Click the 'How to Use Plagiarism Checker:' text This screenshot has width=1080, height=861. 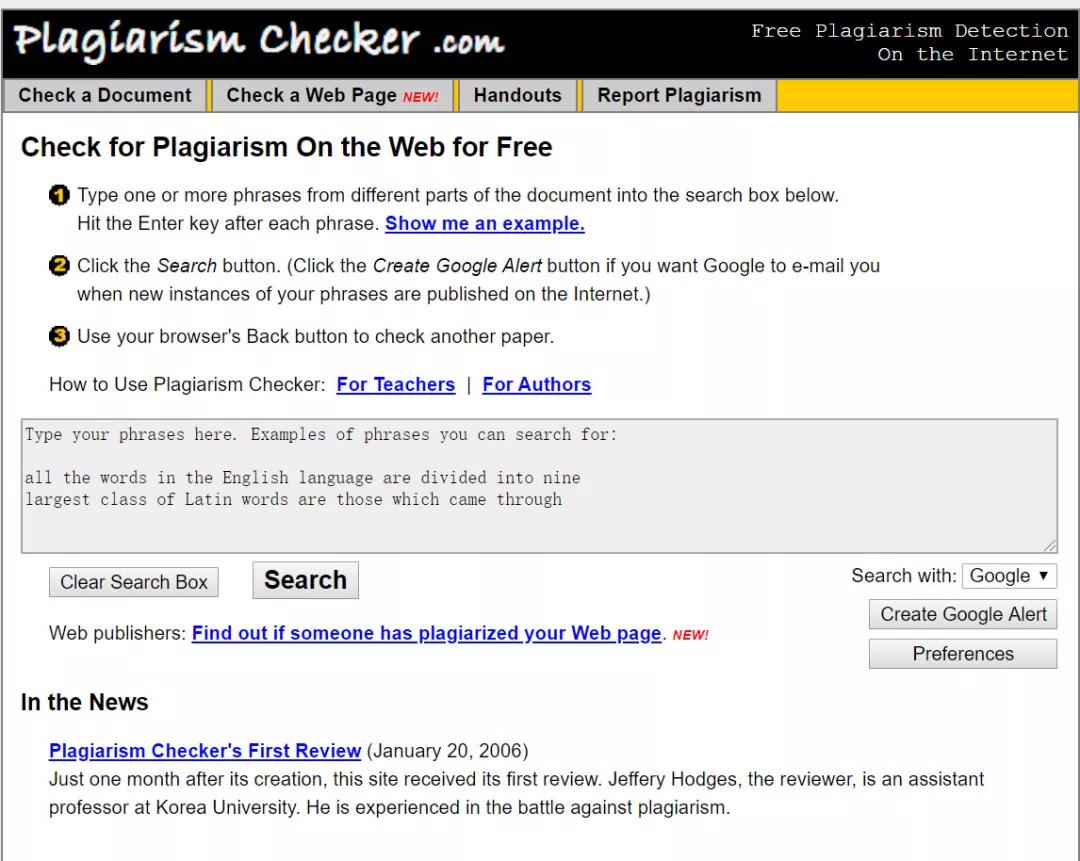pos(187,384)
